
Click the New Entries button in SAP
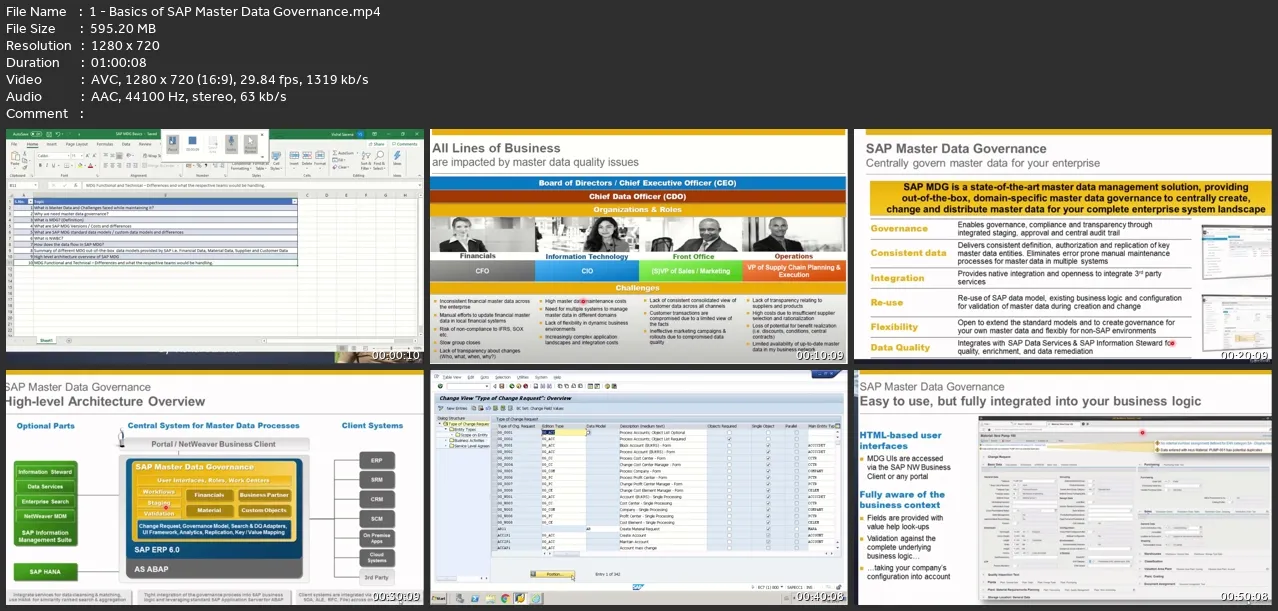click(x=457, y=408)
